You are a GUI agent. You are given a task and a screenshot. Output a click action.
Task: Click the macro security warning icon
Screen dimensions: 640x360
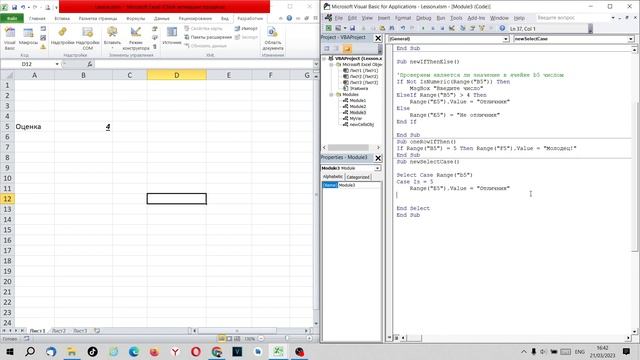click(x=43, y=47)
